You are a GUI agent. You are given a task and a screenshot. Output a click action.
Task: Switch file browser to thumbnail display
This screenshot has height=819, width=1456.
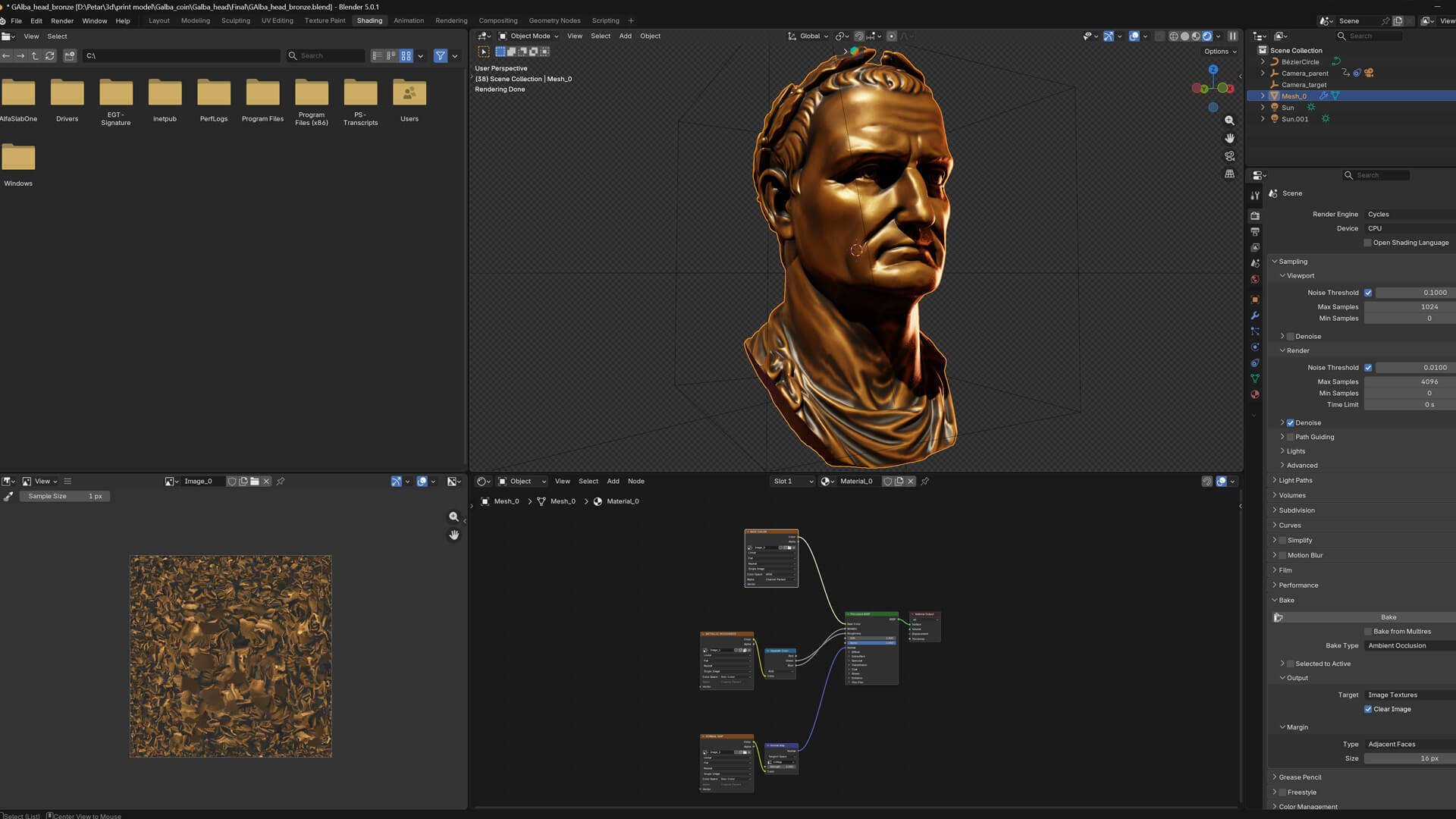click(x=406, y=55)
